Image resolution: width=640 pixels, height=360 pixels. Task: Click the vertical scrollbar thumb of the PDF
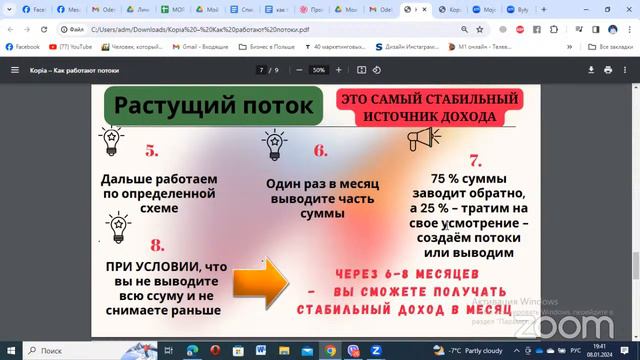click(636, 266)
